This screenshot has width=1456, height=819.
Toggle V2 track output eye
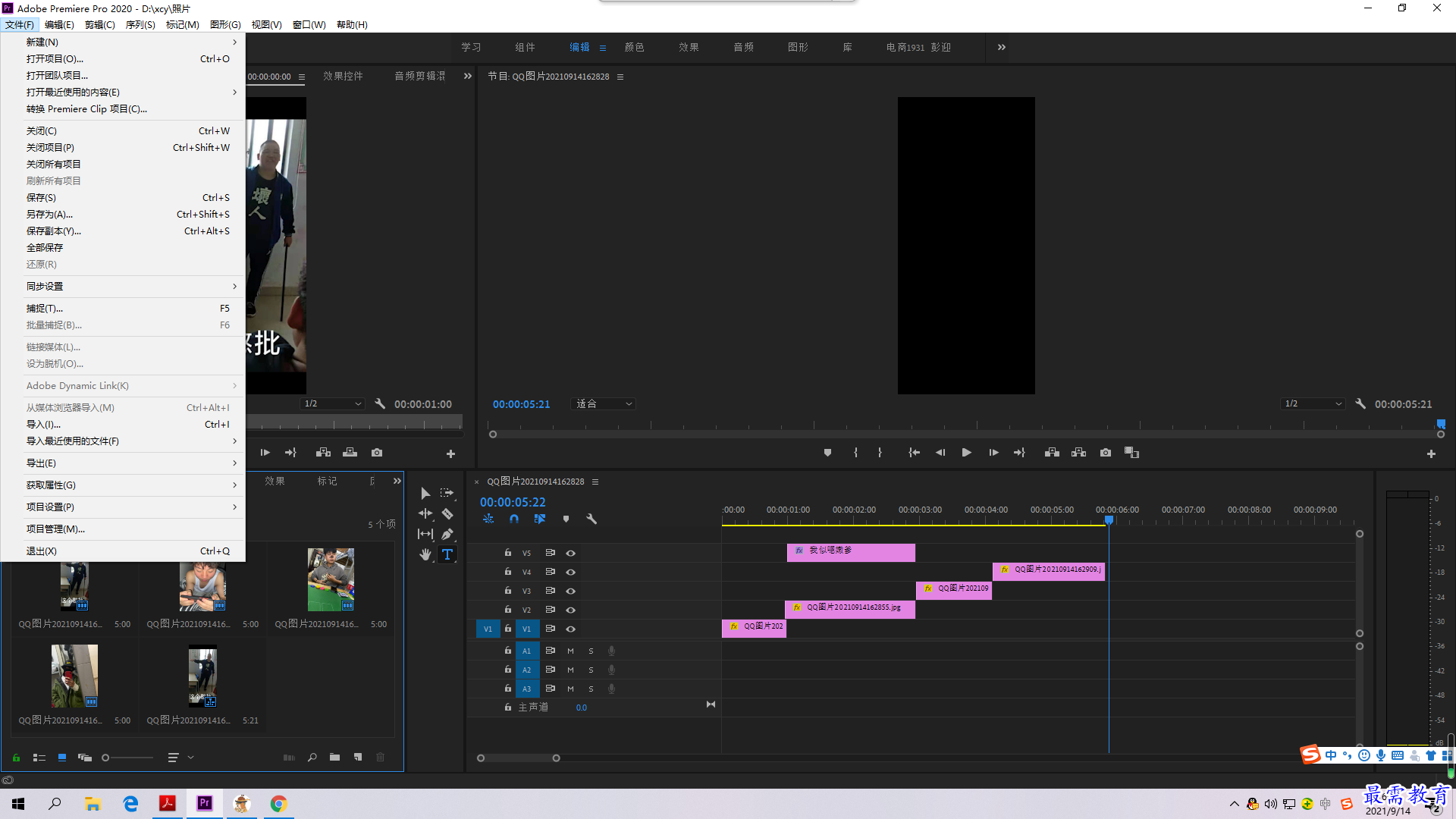click(x=570, y=610)
